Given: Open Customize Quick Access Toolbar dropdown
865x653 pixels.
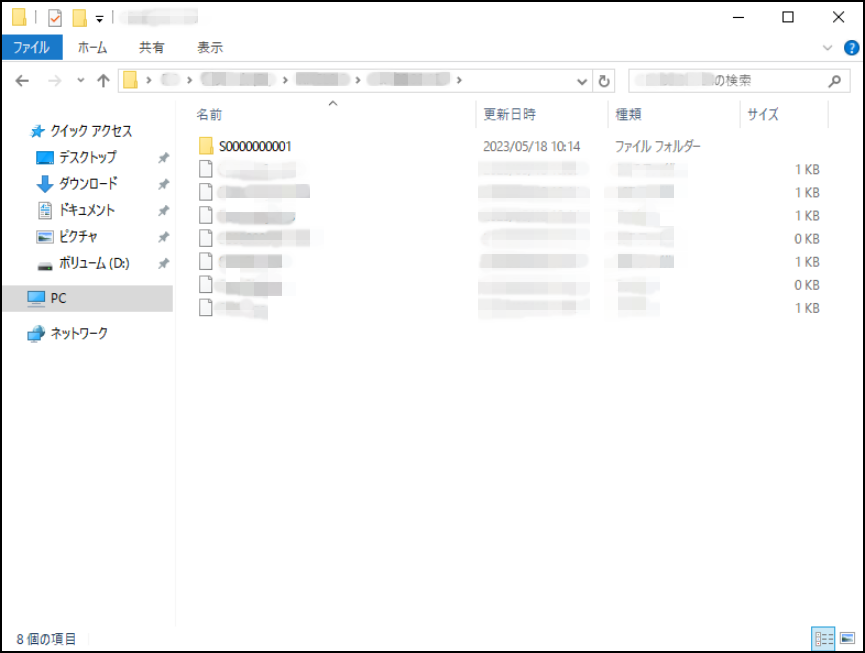Looking at the screenshot, I should (x=99, y=19).
